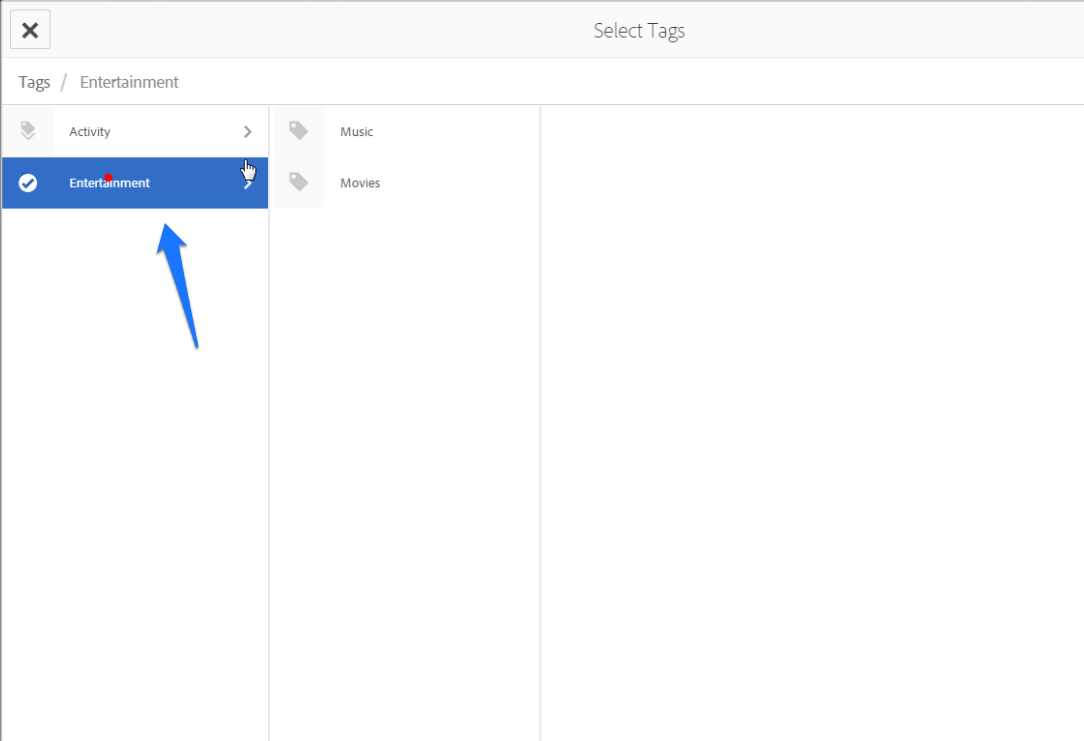Click the gray tag badge in the Music row
Screen dimensions: 1084x741
(298, 131)
